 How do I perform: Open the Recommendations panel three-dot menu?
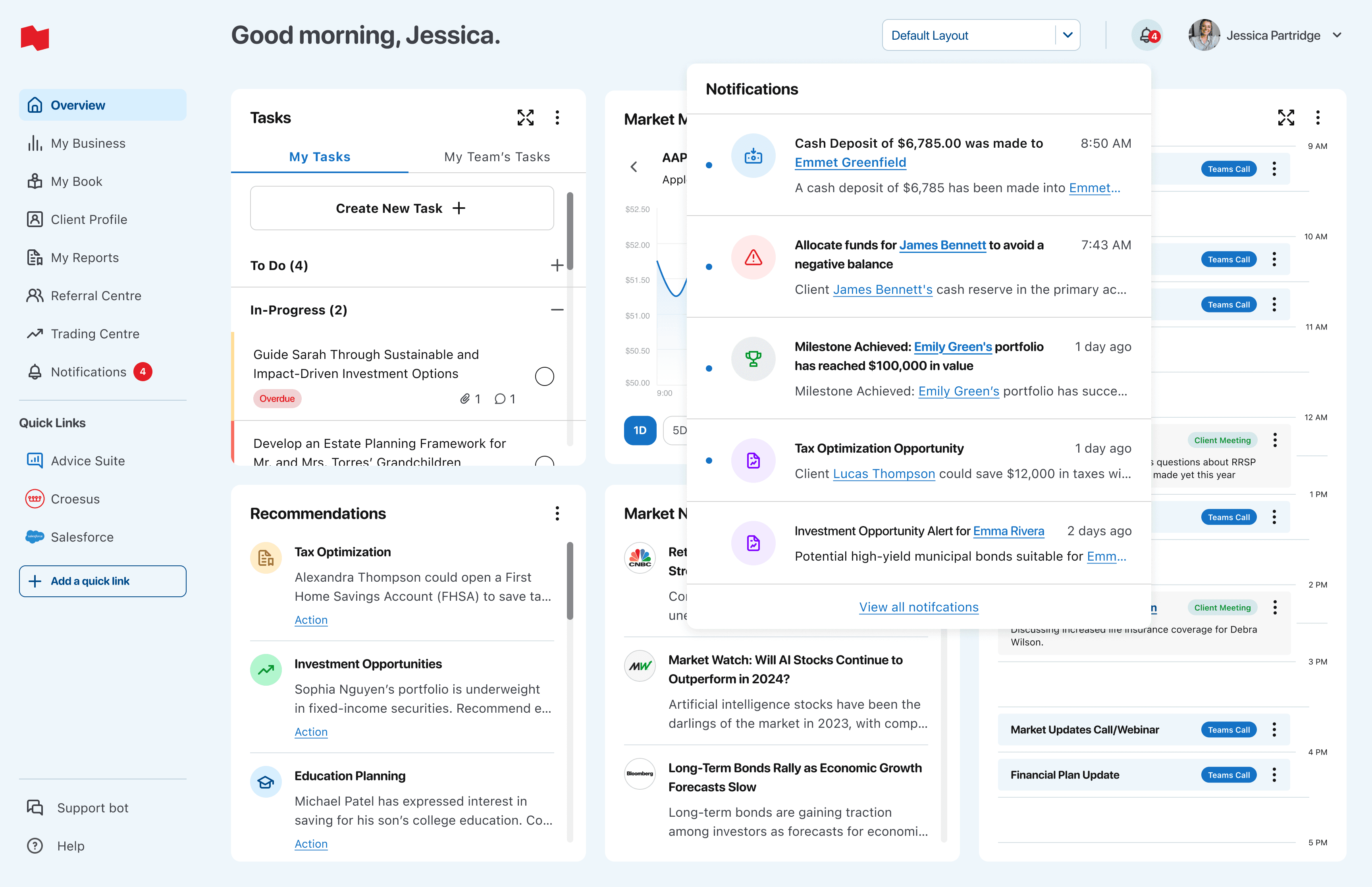click(x=557, y=513)
